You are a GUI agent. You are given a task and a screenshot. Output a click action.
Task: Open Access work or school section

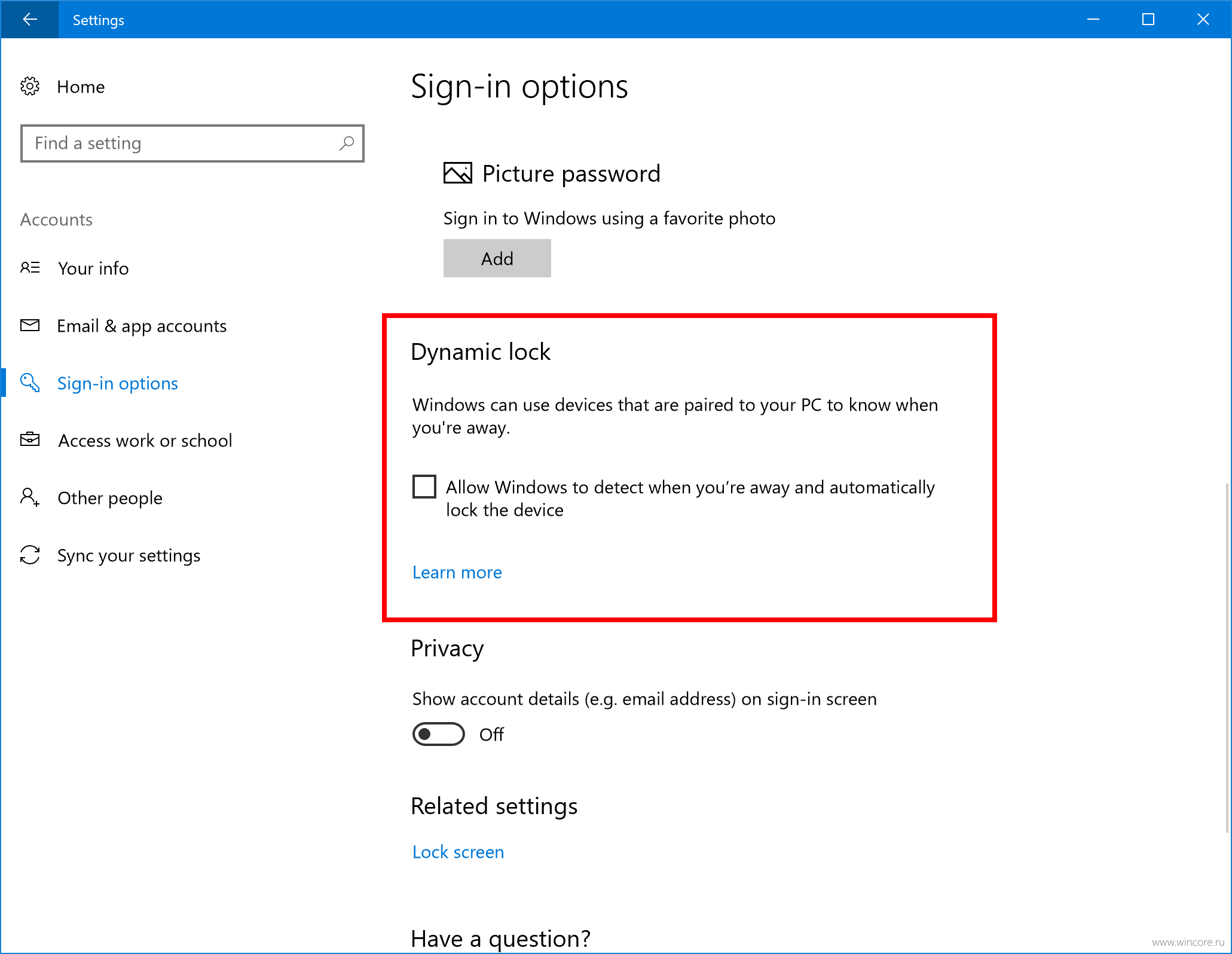[x=145, y=441]
